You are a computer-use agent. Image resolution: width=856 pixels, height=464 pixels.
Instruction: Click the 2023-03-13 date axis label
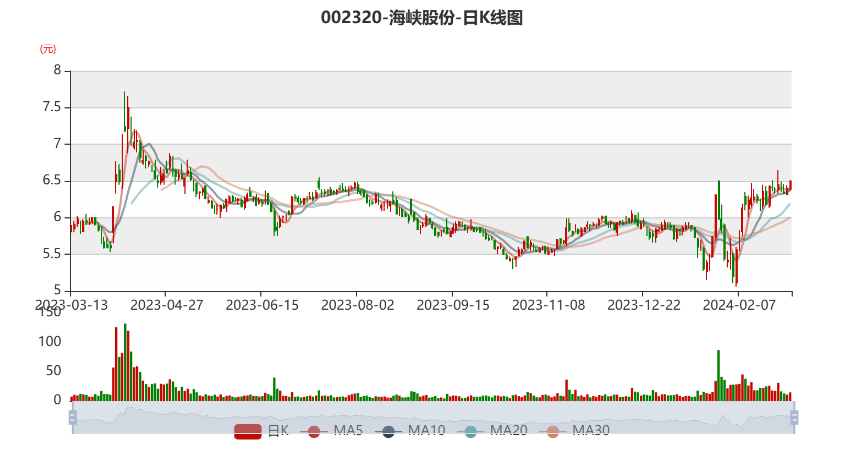72,305
